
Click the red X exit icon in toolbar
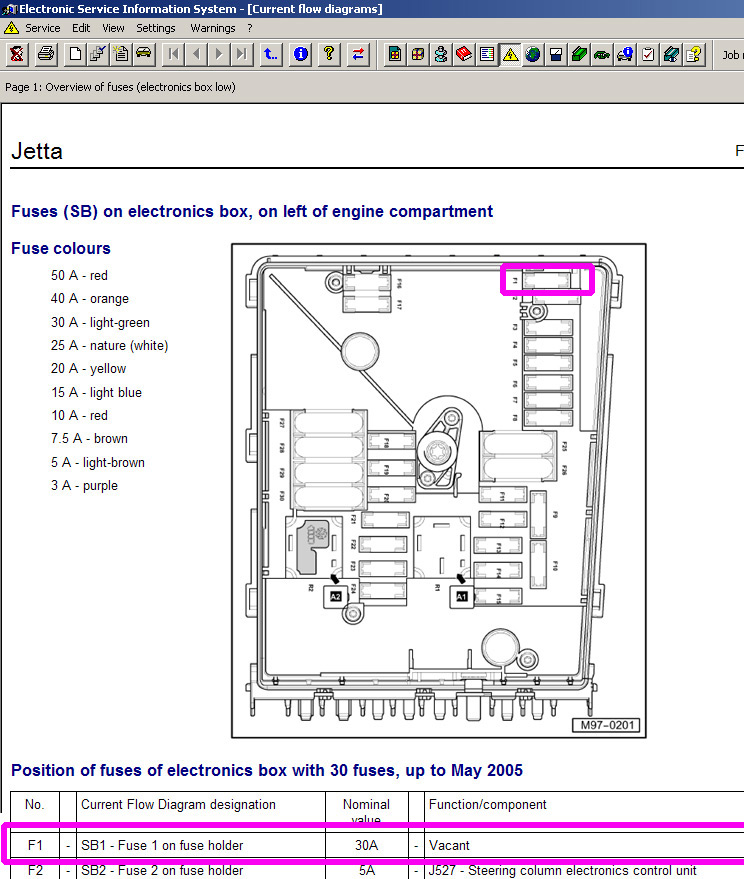[17, 54]
